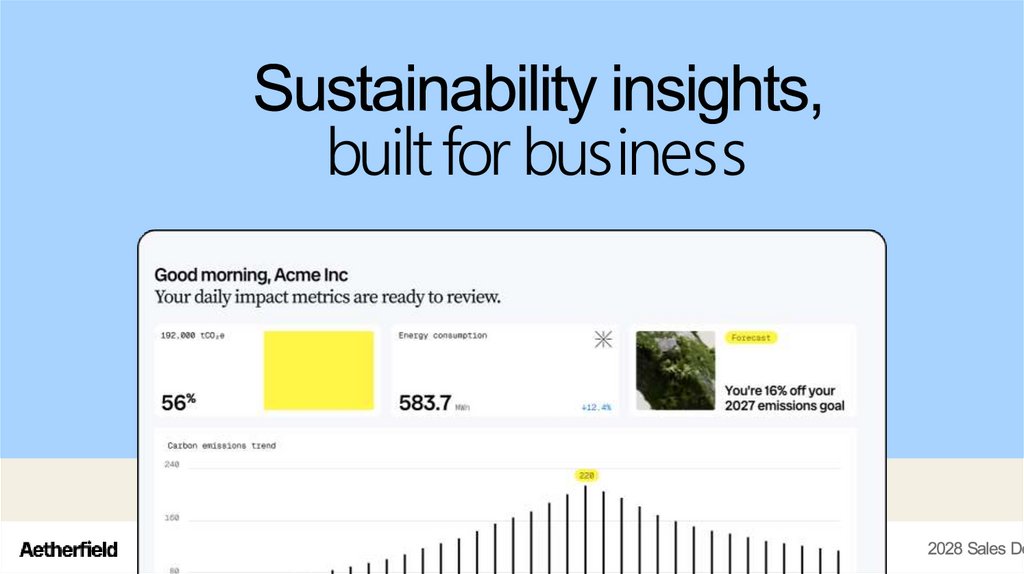The image size is (1024, 574).
Task: Open the moss photo thumbnail
Action: click(x=675, y=370)
